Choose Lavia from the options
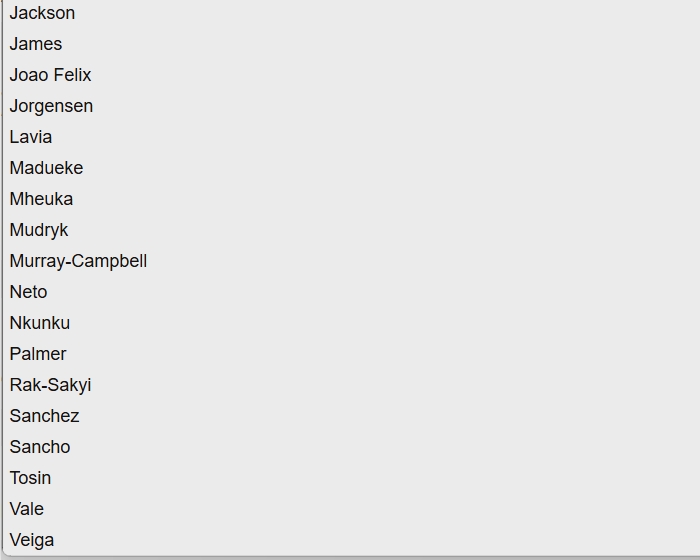Screen dimensions: 700x560 tap(31, 137)
